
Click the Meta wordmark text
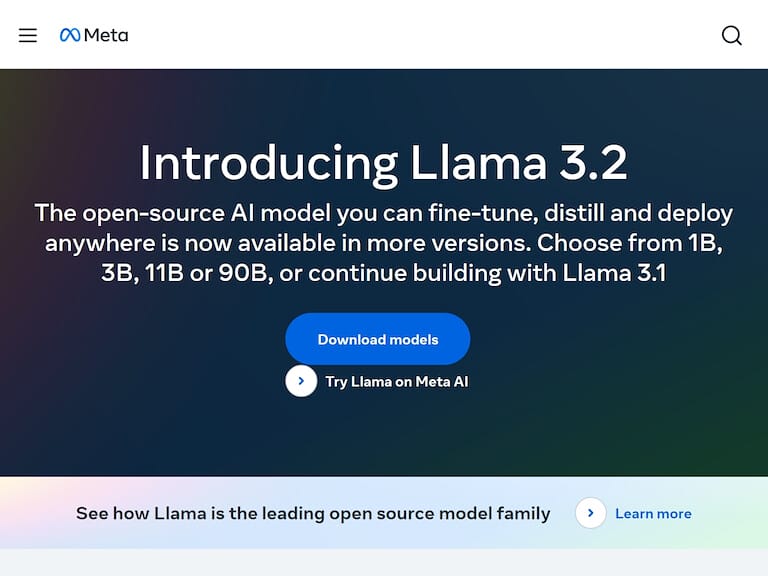[106, 35]
